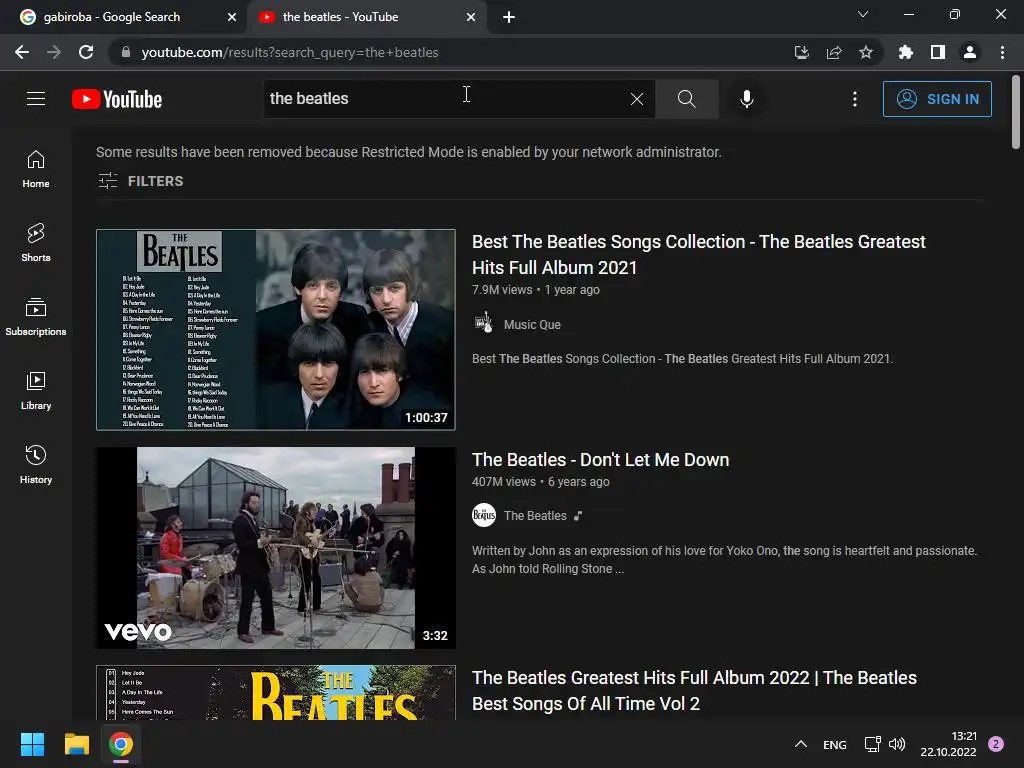
Task: Open Best The Beatles Songs Collection thumbnail
Action: click(x=276, y=329)
